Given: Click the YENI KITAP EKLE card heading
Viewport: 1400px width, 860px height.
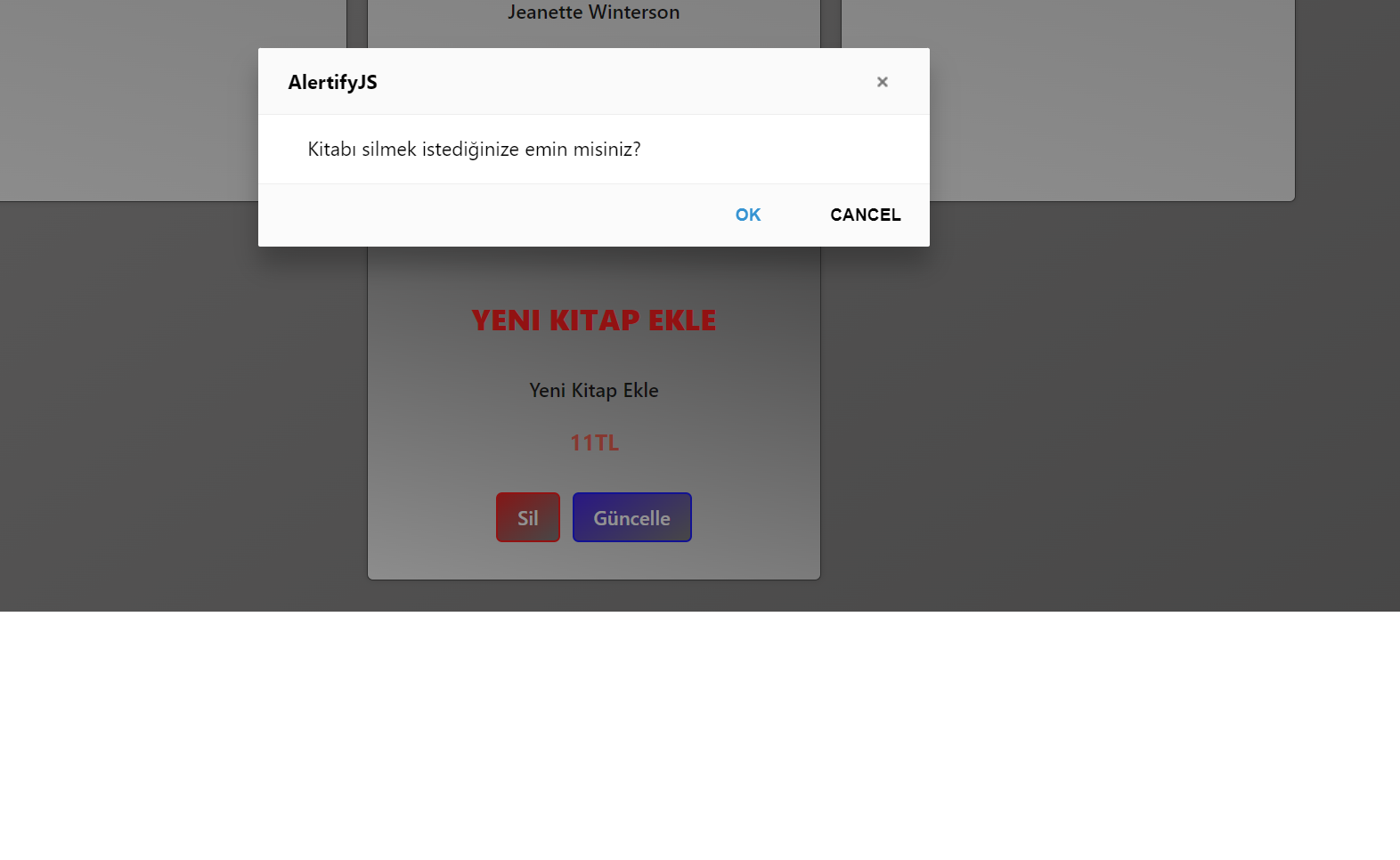Looking at the screenshot, I should coord(594,320).
